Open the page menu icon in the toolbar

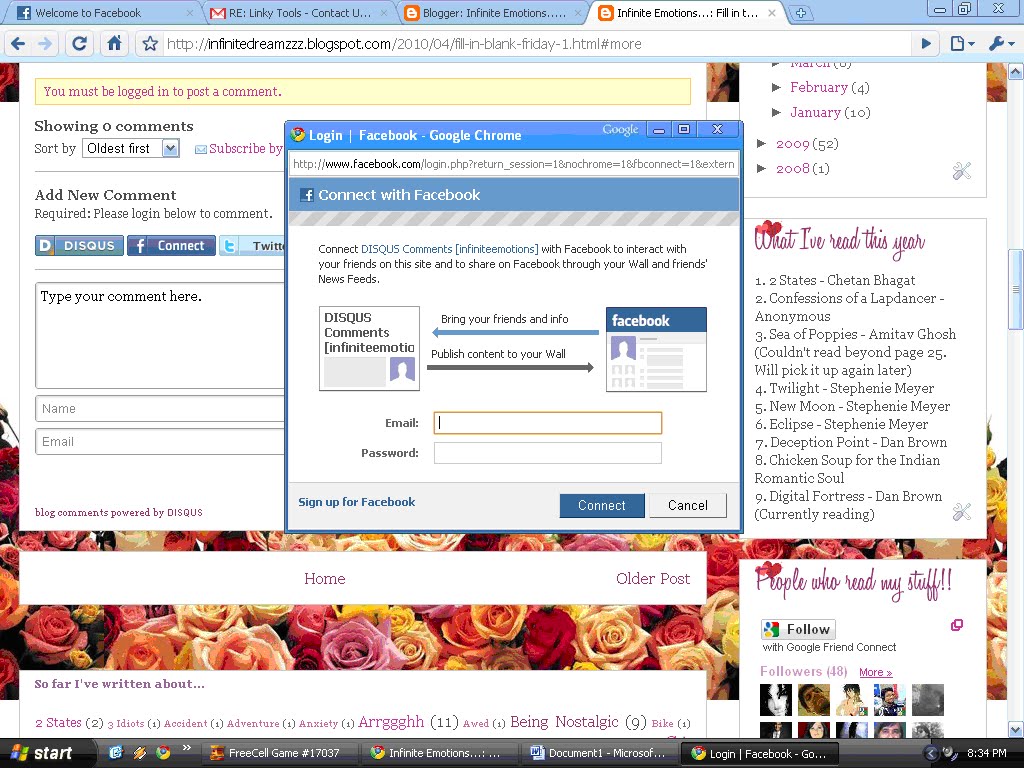click(961, 44)
